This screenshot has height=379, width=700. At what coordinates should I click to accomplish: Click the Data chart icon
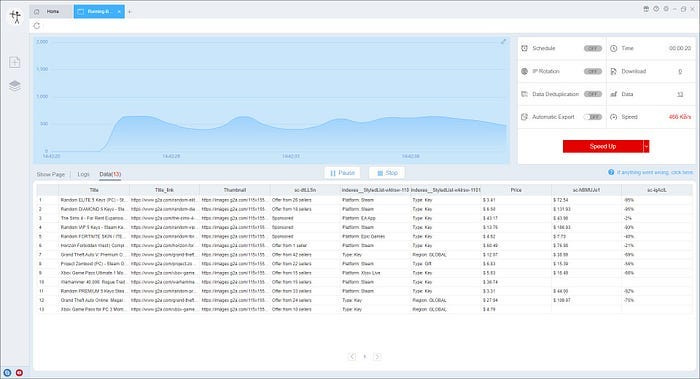click(x=613, y=94)
